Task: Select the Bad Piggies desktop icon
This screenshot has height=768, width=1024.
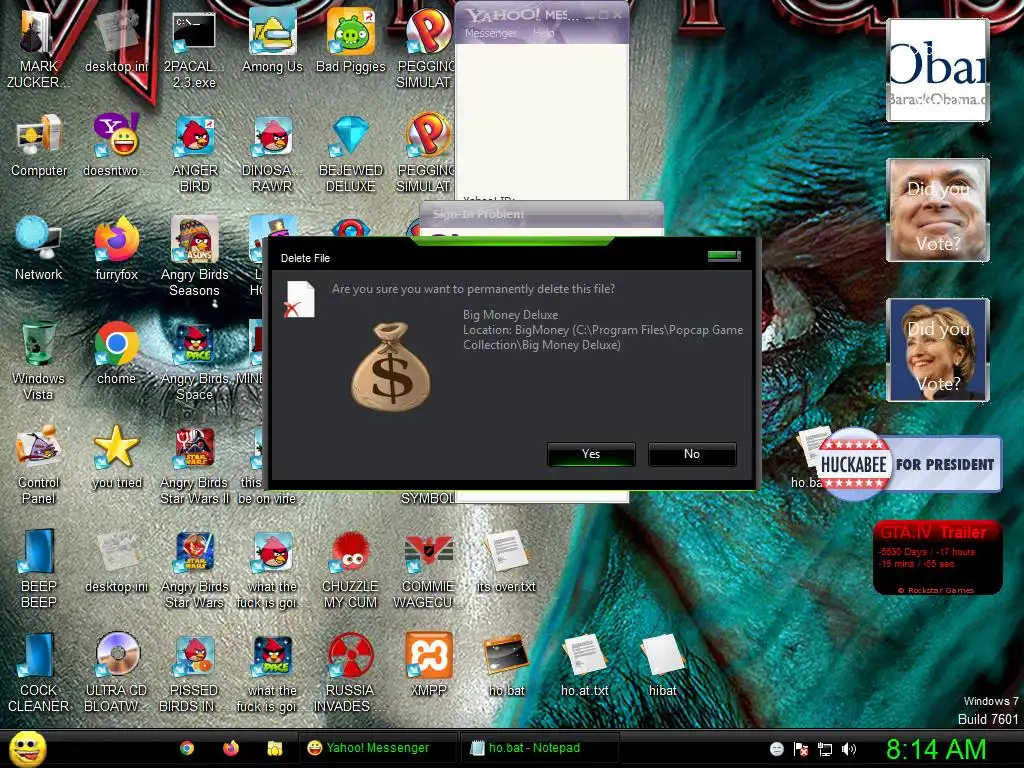Action: pos(351,41)
